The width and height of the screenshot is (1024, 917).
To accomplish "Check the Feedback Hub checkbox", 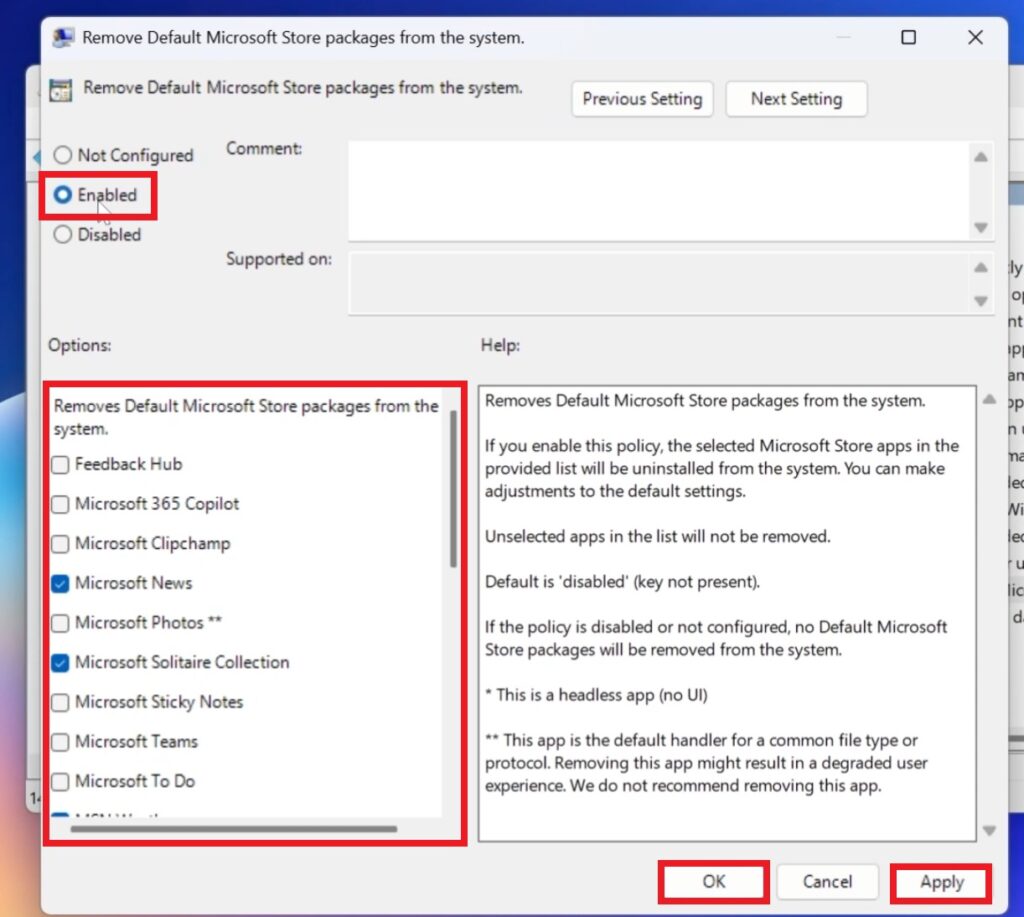I will coord(61,465).
